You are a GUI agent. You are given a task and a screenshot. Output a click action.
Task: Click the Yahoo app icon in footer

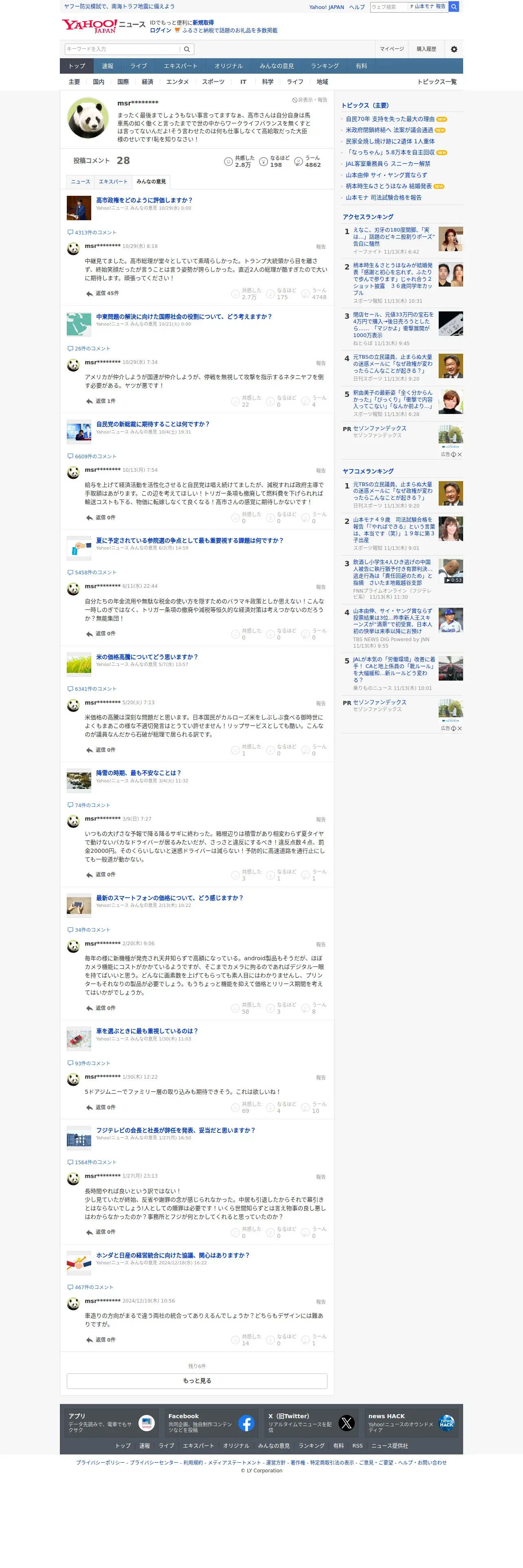pyautogui.click(x=147, y=1423)
